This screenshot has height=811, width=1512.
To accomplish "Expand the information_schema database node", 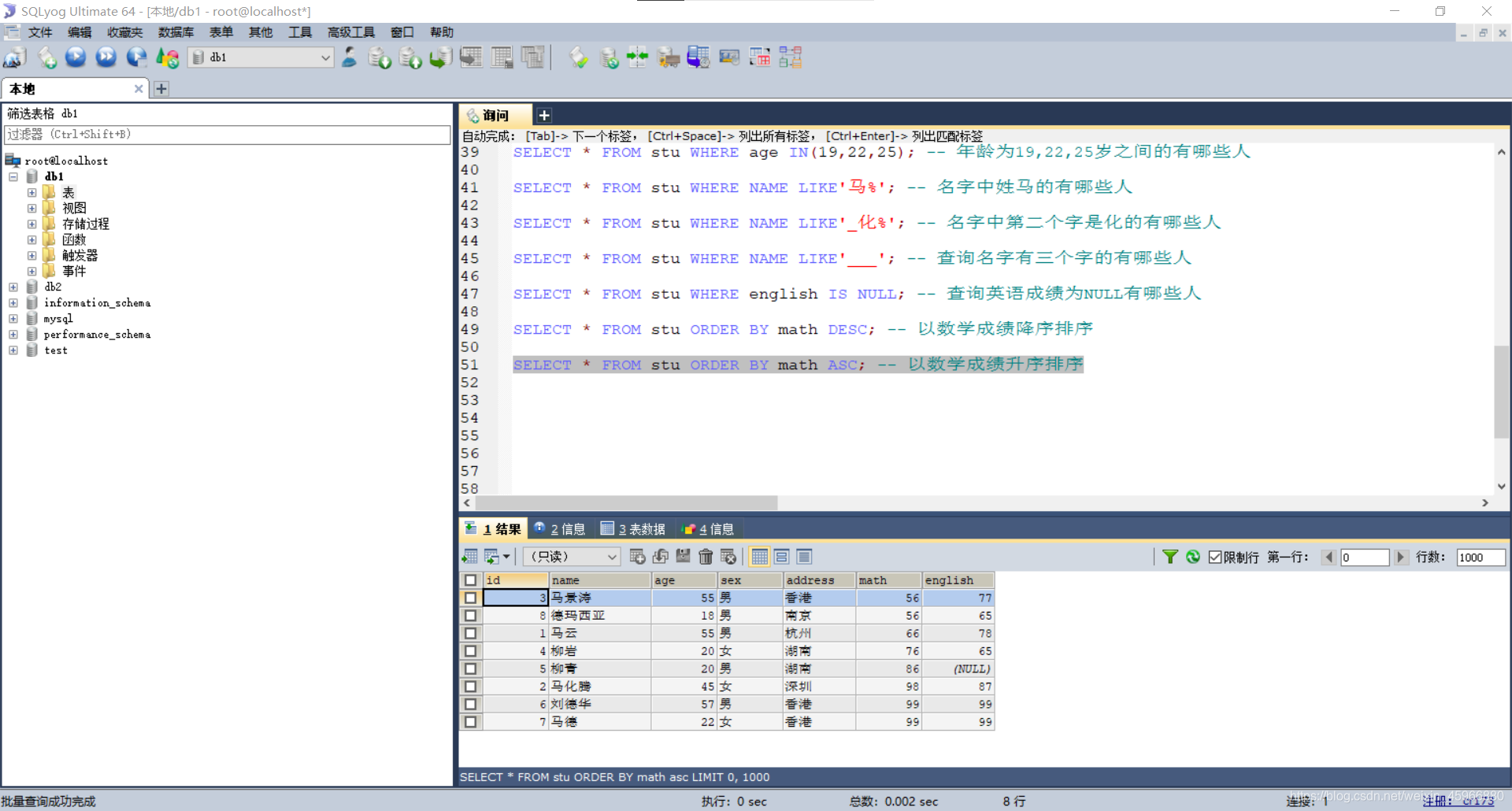I will (13, 302).
